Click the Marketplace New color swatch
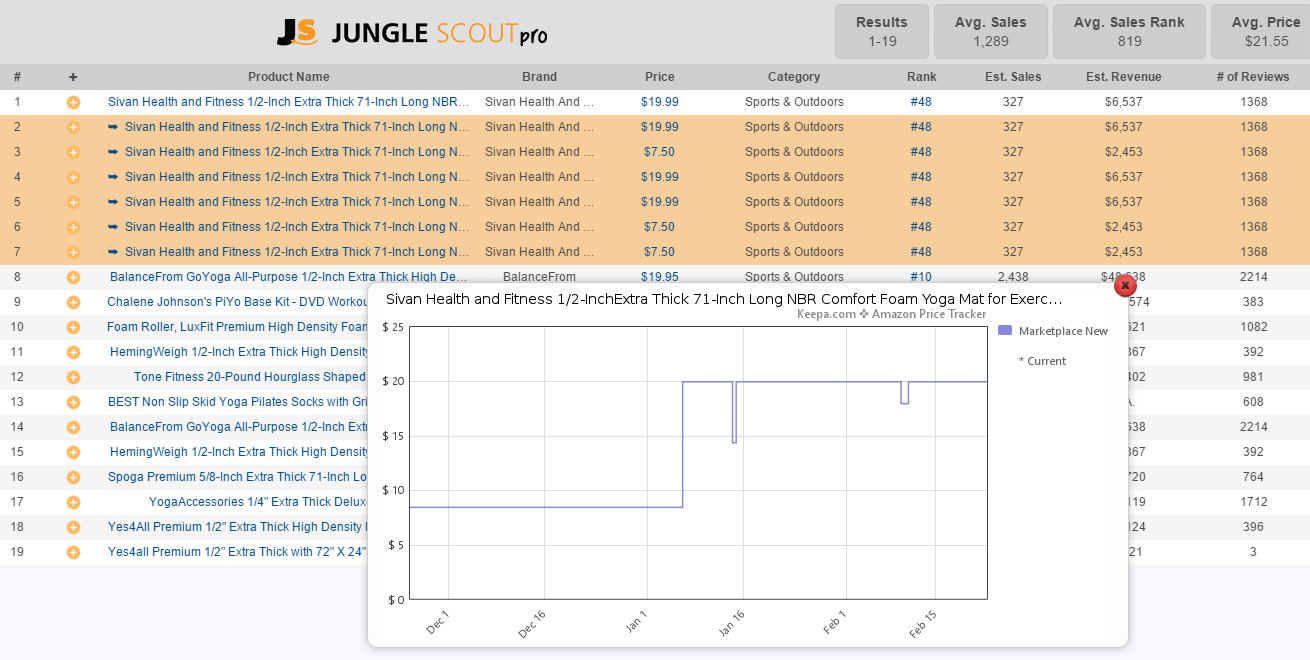The width and height of the screenshot is (1310, 660). tap(1005, 331)
